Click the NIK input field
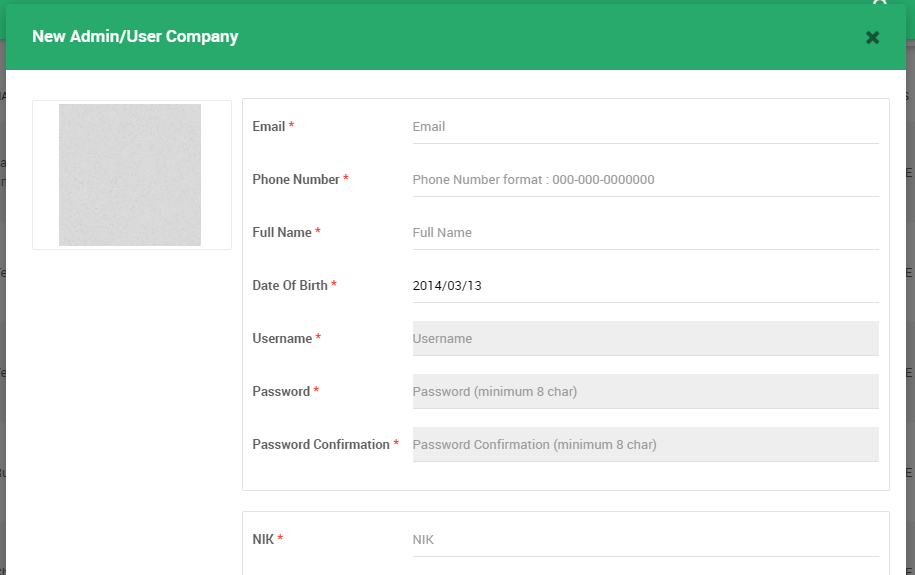 tap(645, 540)
